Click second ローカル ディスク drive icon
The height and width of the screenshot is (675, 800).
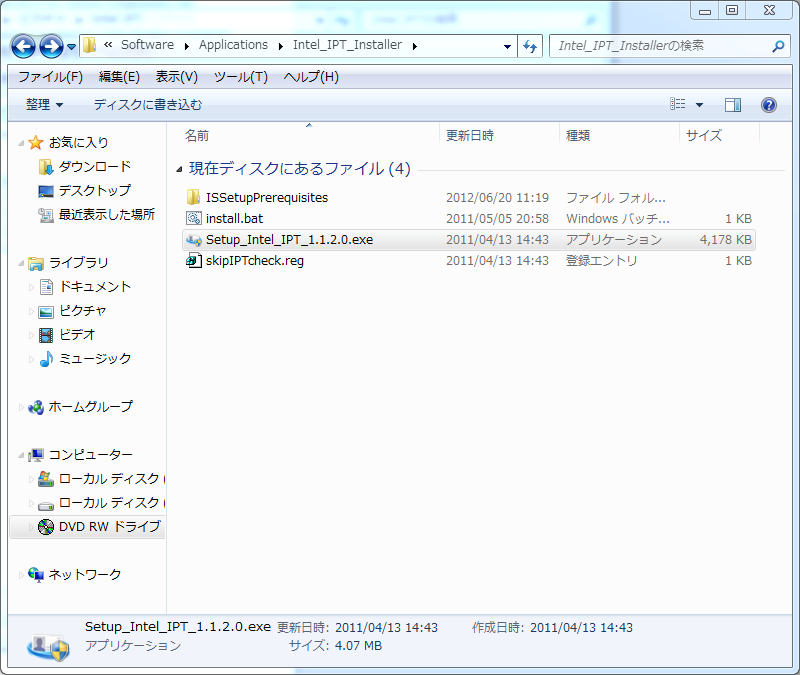(46, 504)
